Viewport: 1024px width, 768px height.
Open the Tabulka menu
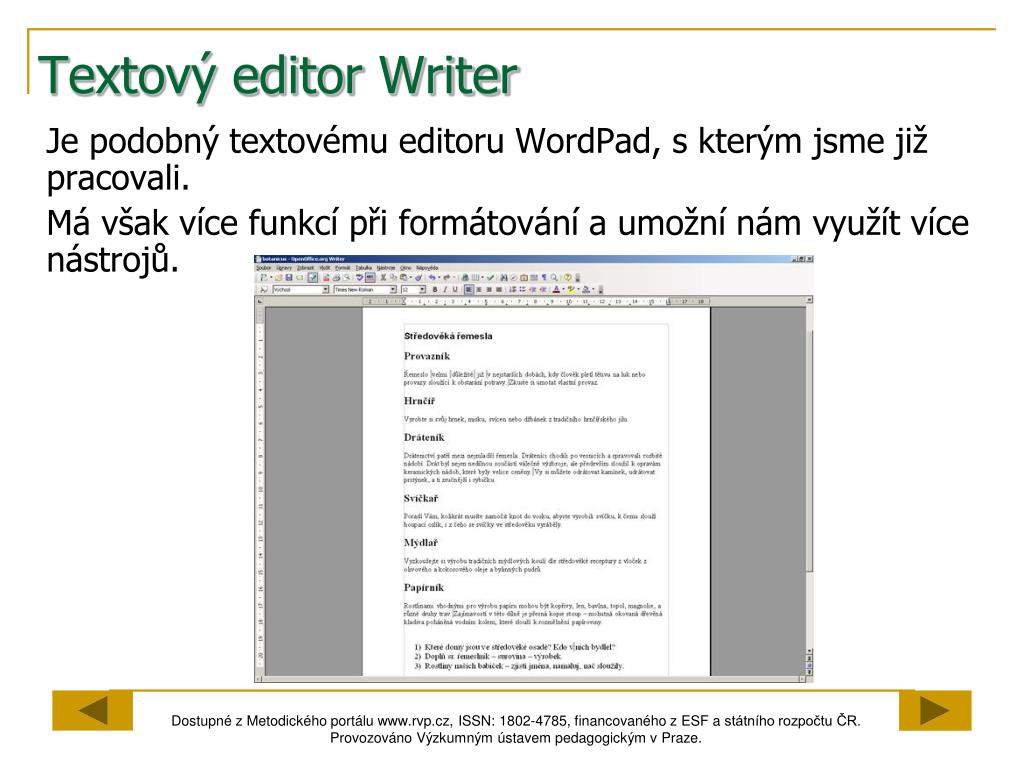[x=364, y=268]
